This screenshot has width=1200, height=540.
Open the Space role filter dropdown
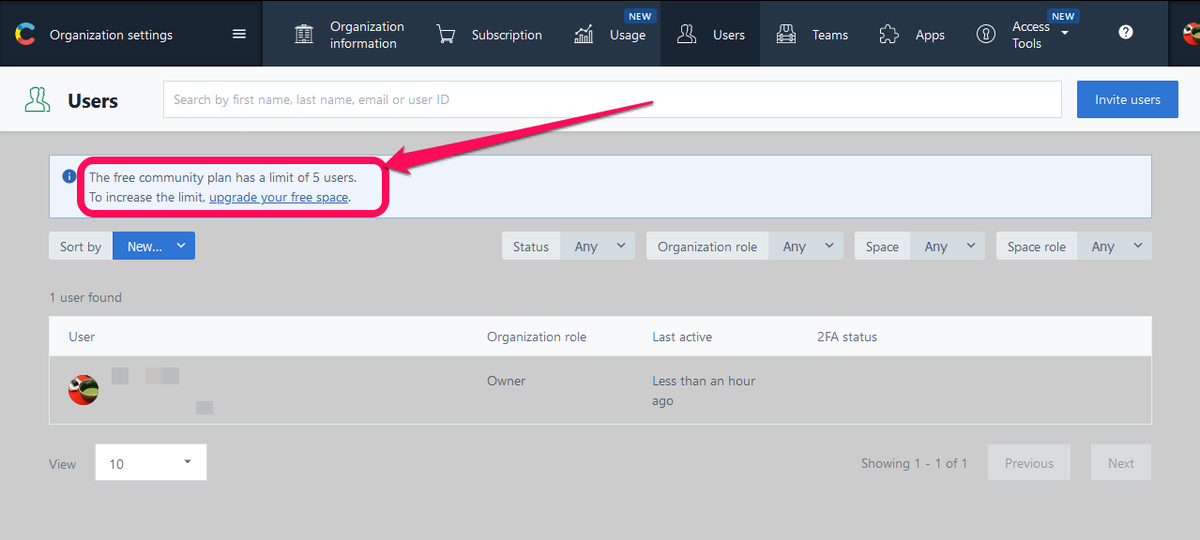pos(1115,246)
